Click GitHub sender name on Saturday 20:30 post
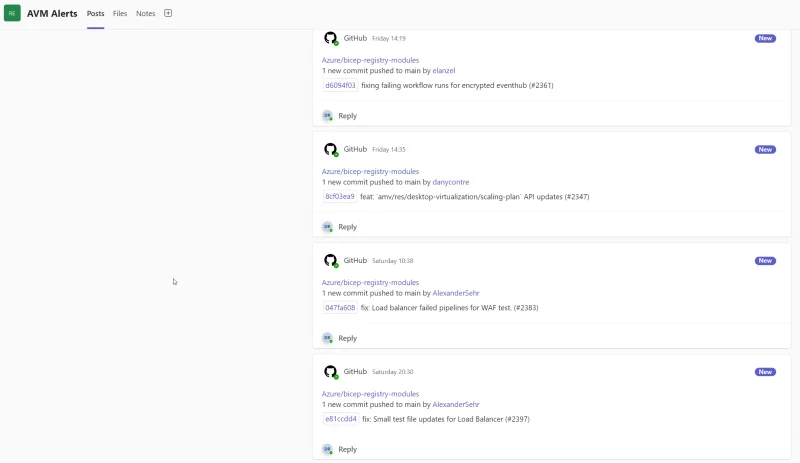This screenshot has width=800, height=463. click(355, 372)
